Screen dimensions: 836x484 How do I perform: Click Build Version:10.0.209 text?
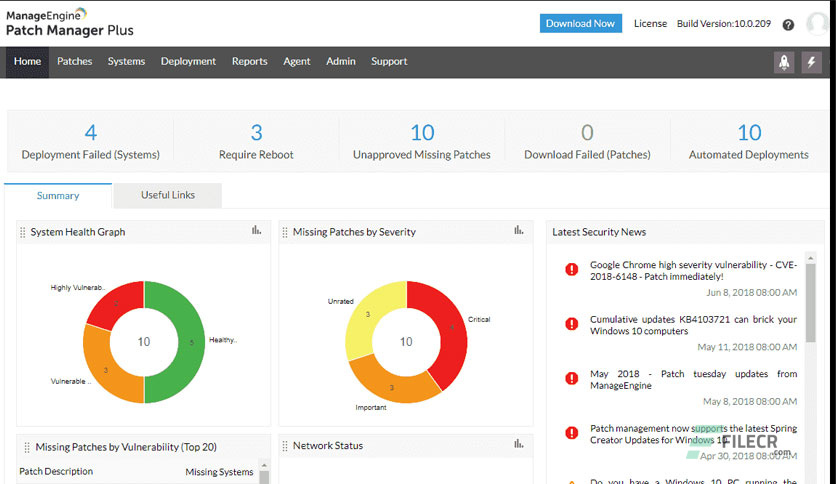724,23
